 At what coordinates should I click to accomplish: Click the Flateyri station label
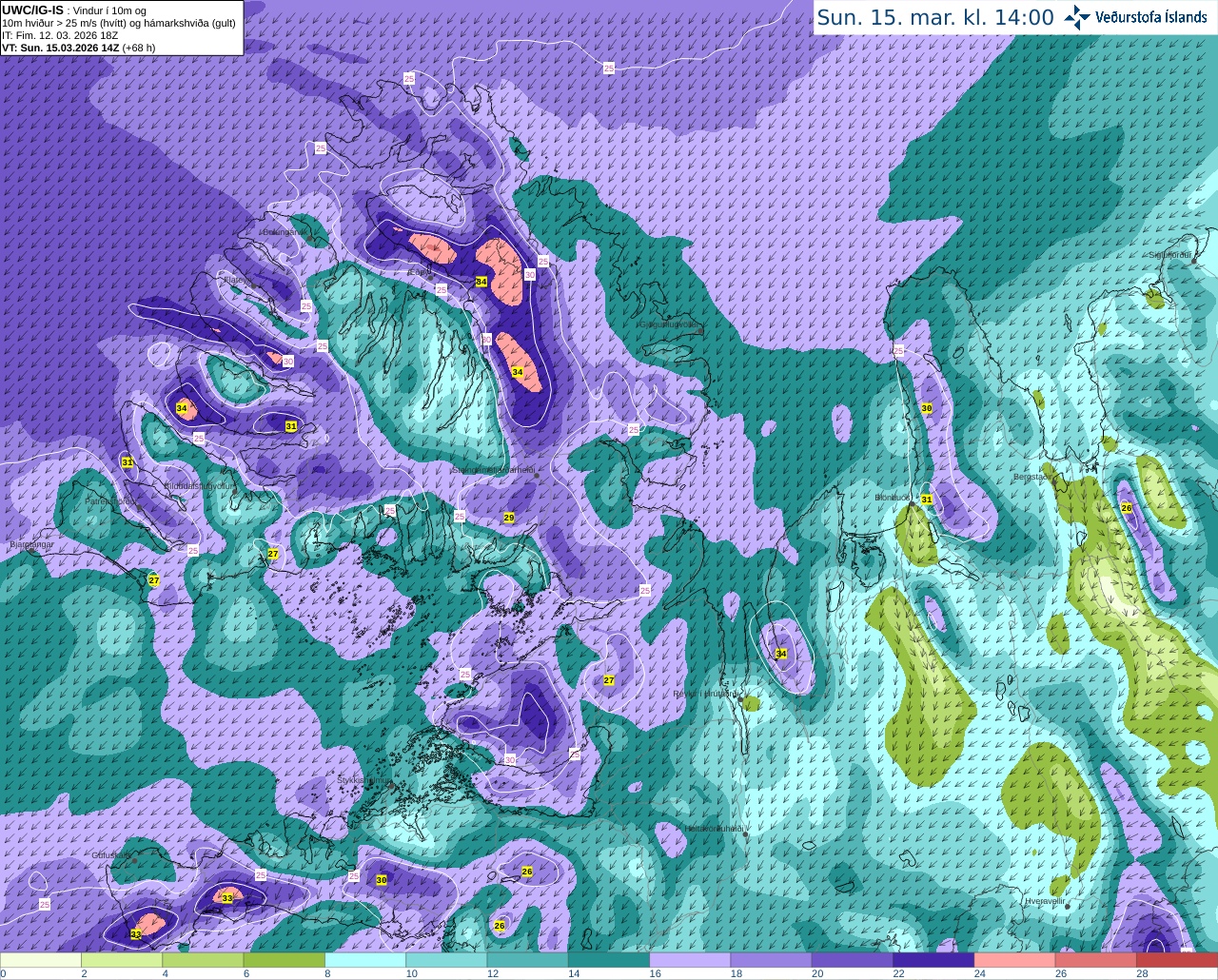(237, 280)
